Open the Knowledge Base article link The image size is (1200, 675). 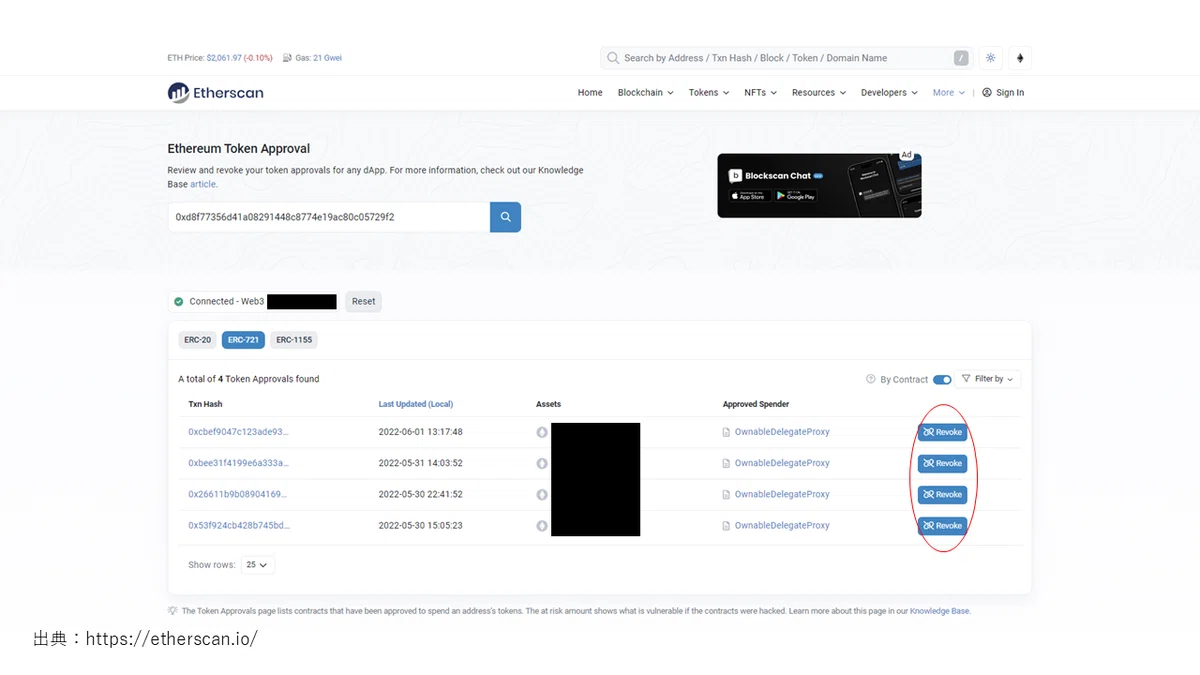[203, 184]
